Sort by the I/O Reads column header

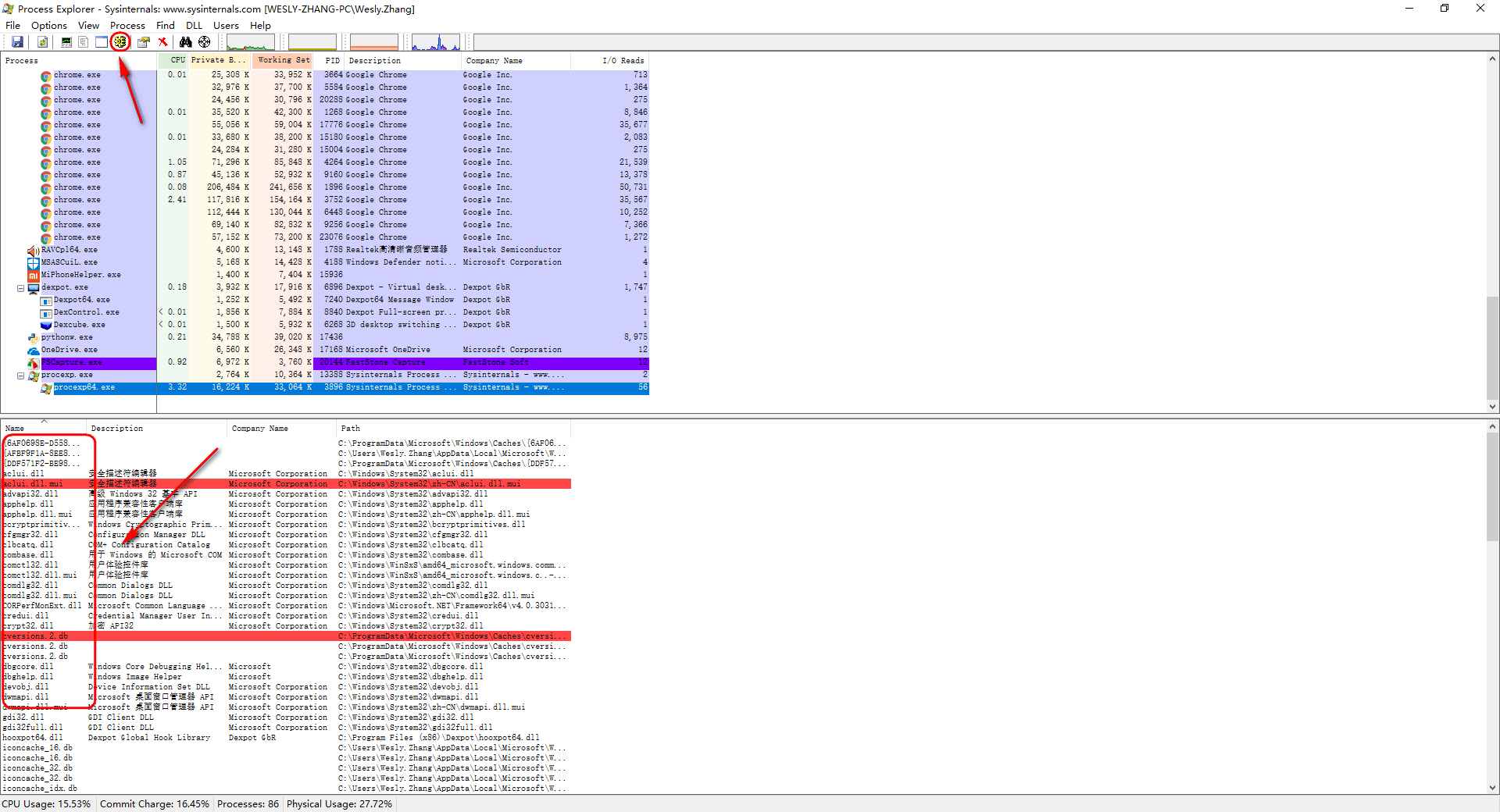point(610,60)
